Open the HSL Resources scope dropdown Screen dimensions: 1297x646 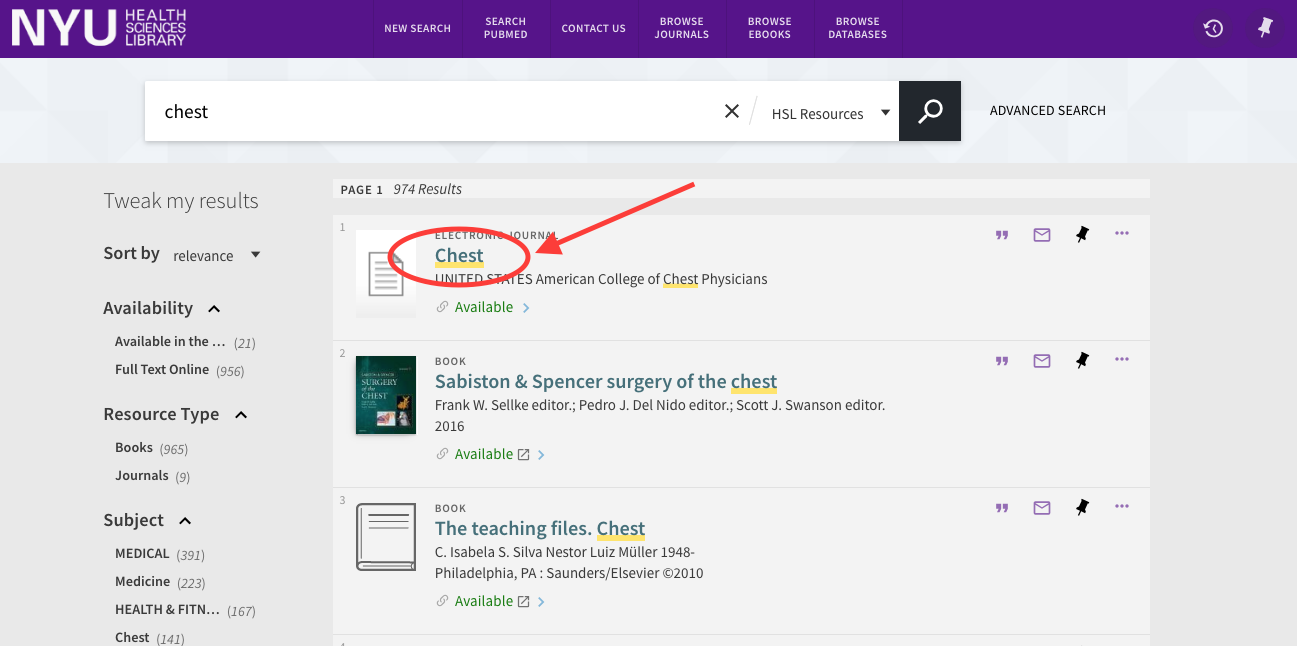coord(830,113)
